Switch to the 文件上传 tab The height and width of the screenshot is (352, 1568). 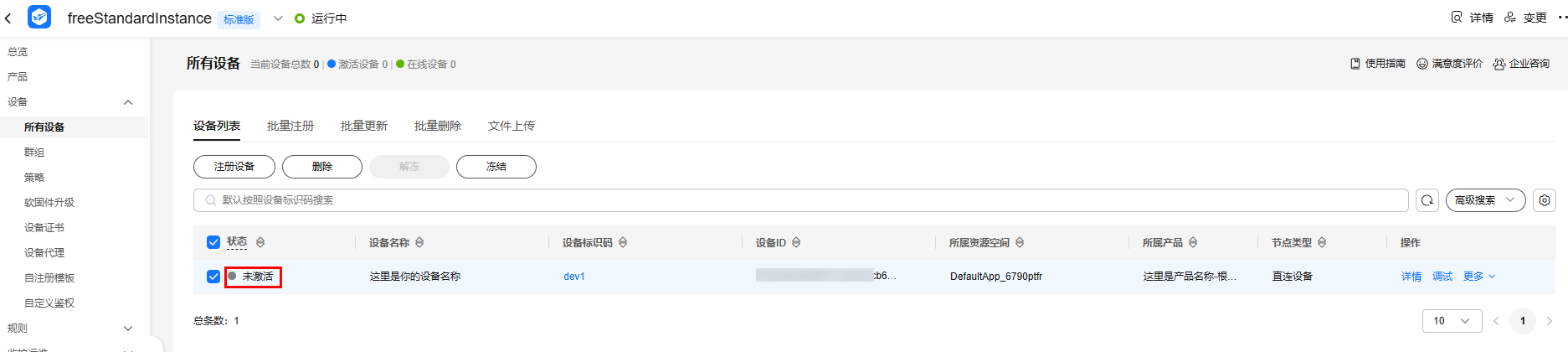tap(512, 126)
